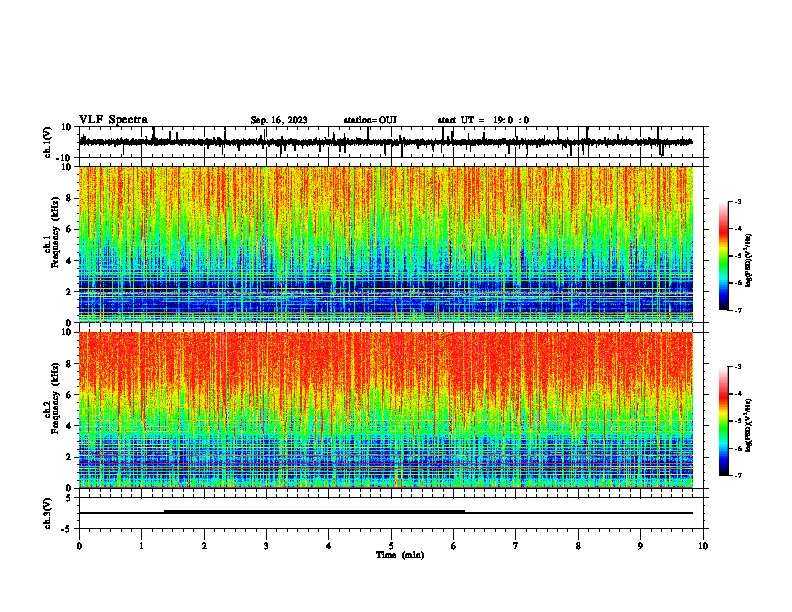Click the ch.1 "Frequency (kHz)" axis label

click(55, 232)
